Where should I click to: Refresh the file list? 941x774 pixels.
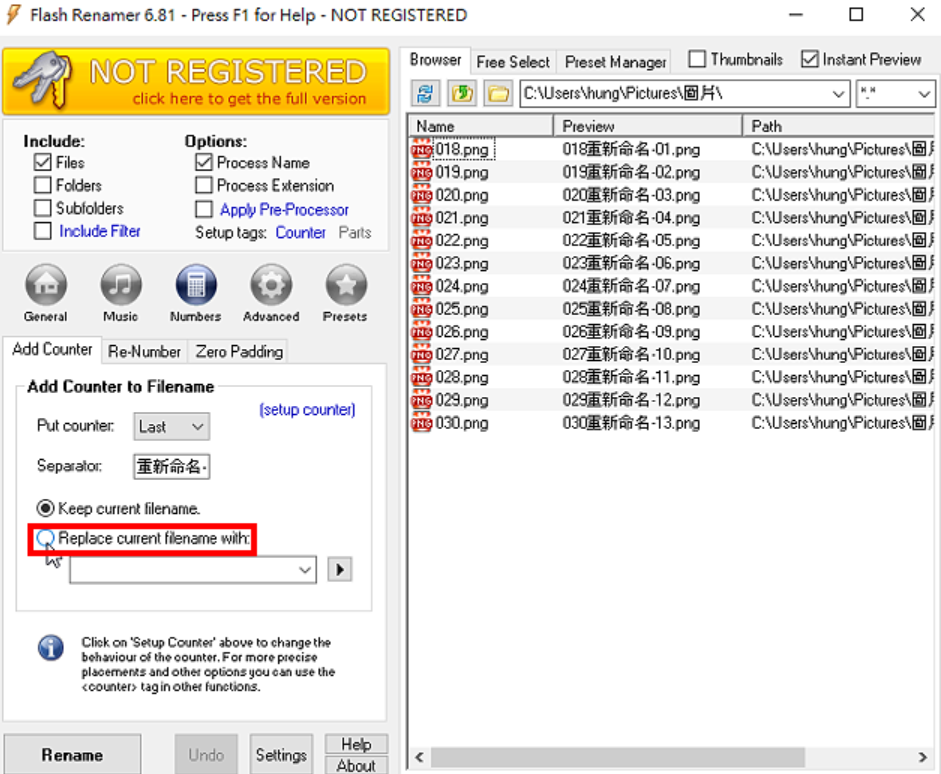(425, 94)
